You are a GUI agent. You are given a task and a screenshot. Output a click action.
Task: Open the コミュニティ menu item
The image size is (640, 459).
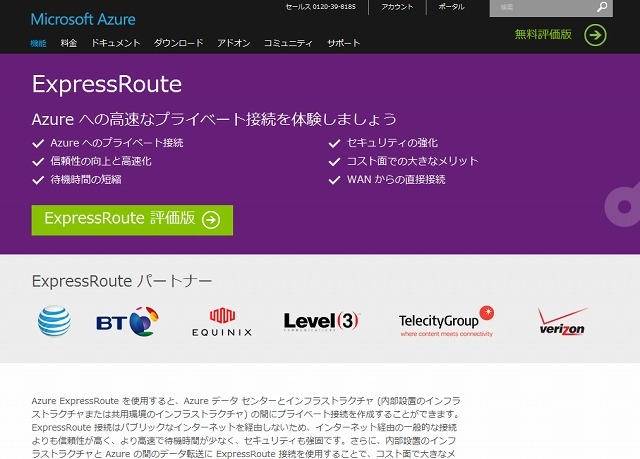tap(288, 43)
